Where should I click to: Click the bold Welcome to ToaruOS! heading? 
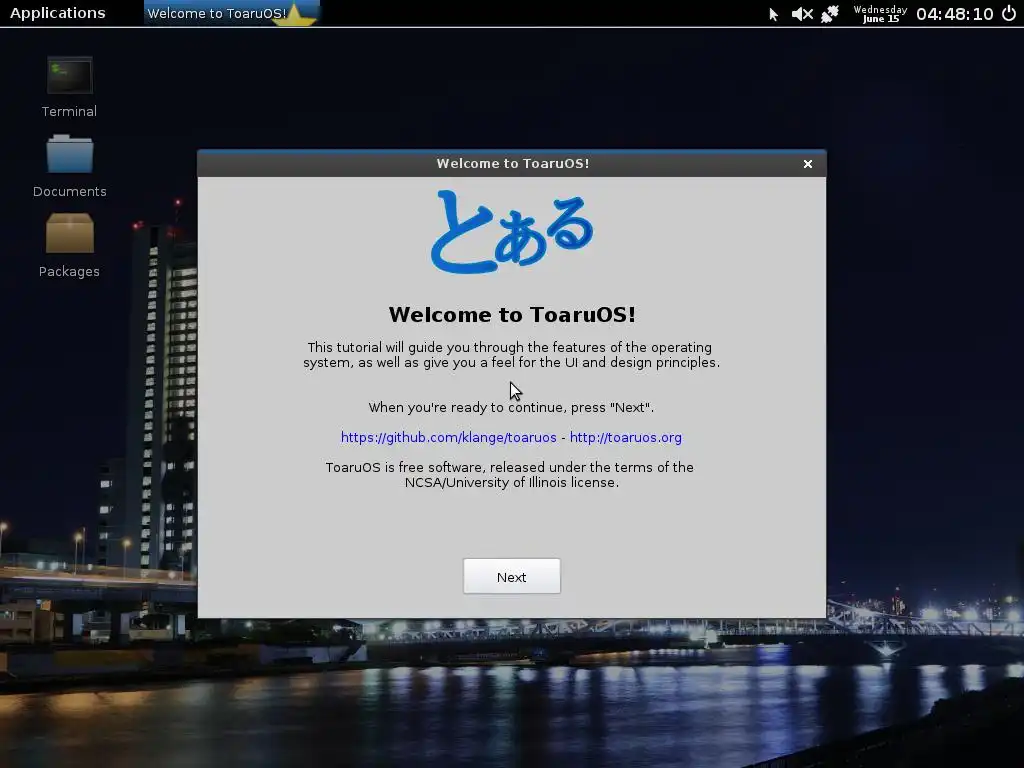[512, 315]
